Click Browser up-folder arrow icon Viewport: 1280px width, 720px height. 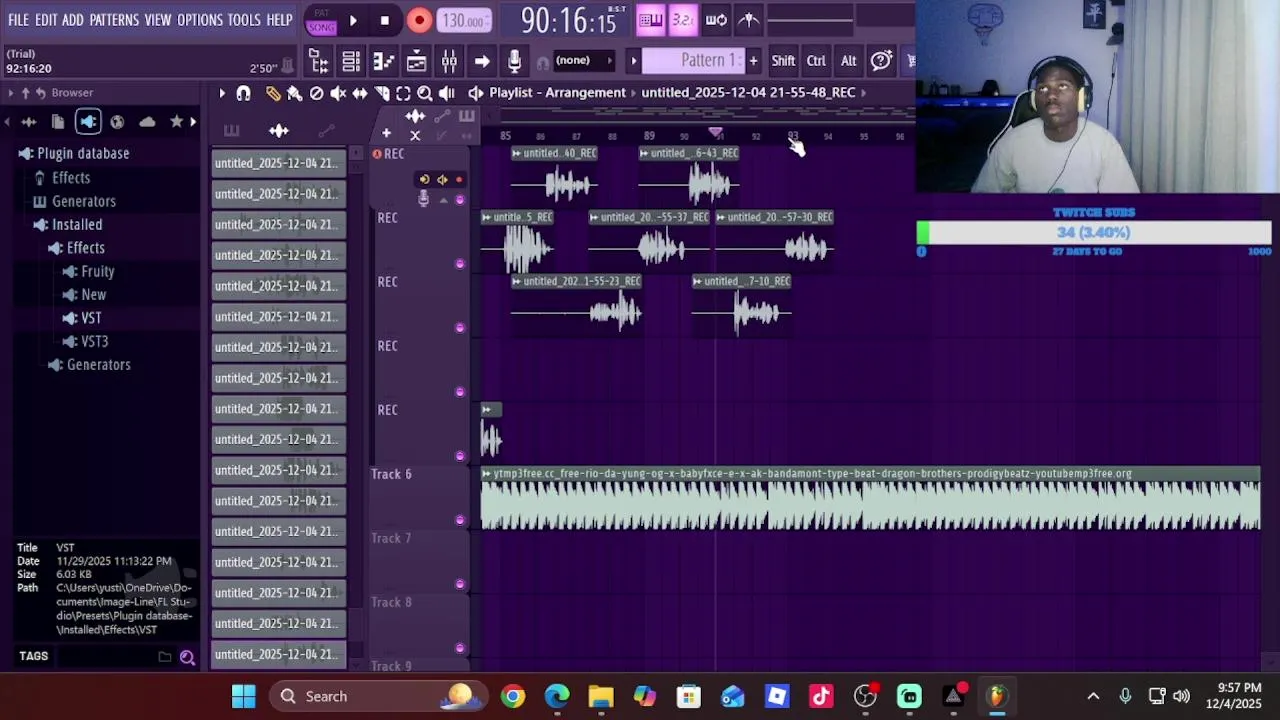pos(27,93)
